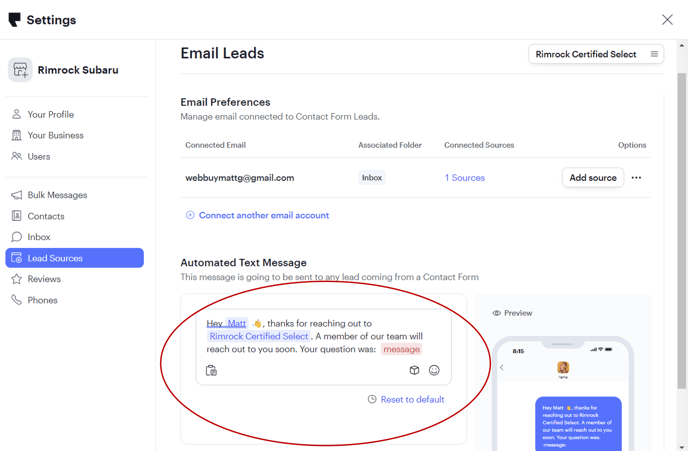Click the person icon next to Your Profile
Viewport: 688px width, 451px height.
(x=16, y=114)
